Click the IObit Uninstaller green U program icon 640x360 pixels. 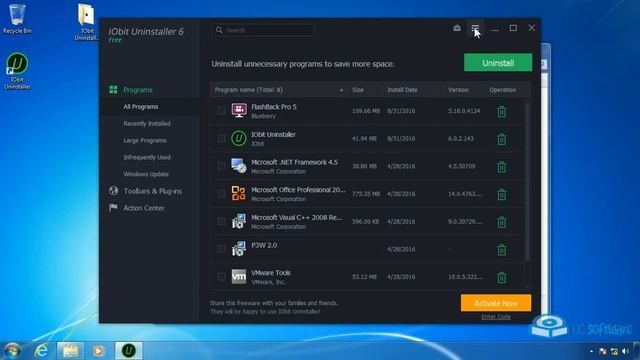coord(239,138)
